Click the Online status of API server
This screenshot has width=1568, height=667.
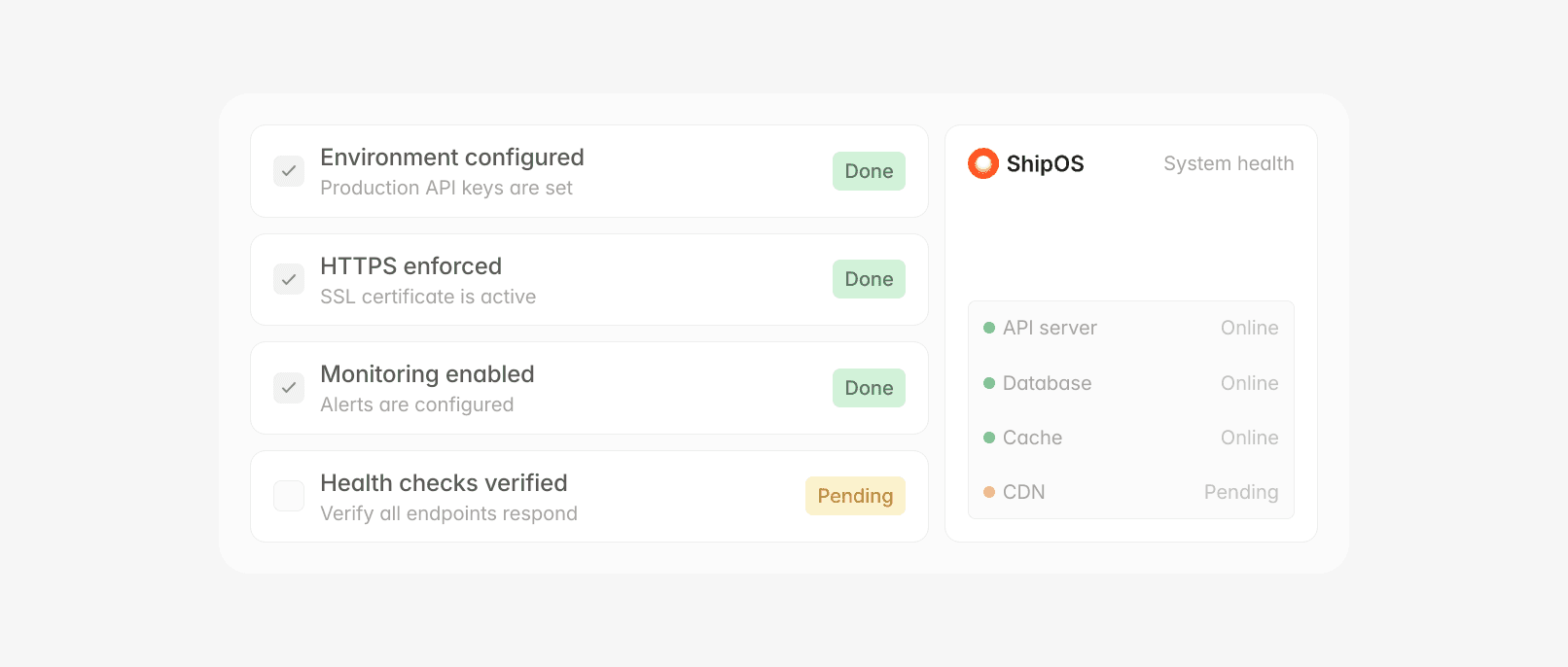1249,328
